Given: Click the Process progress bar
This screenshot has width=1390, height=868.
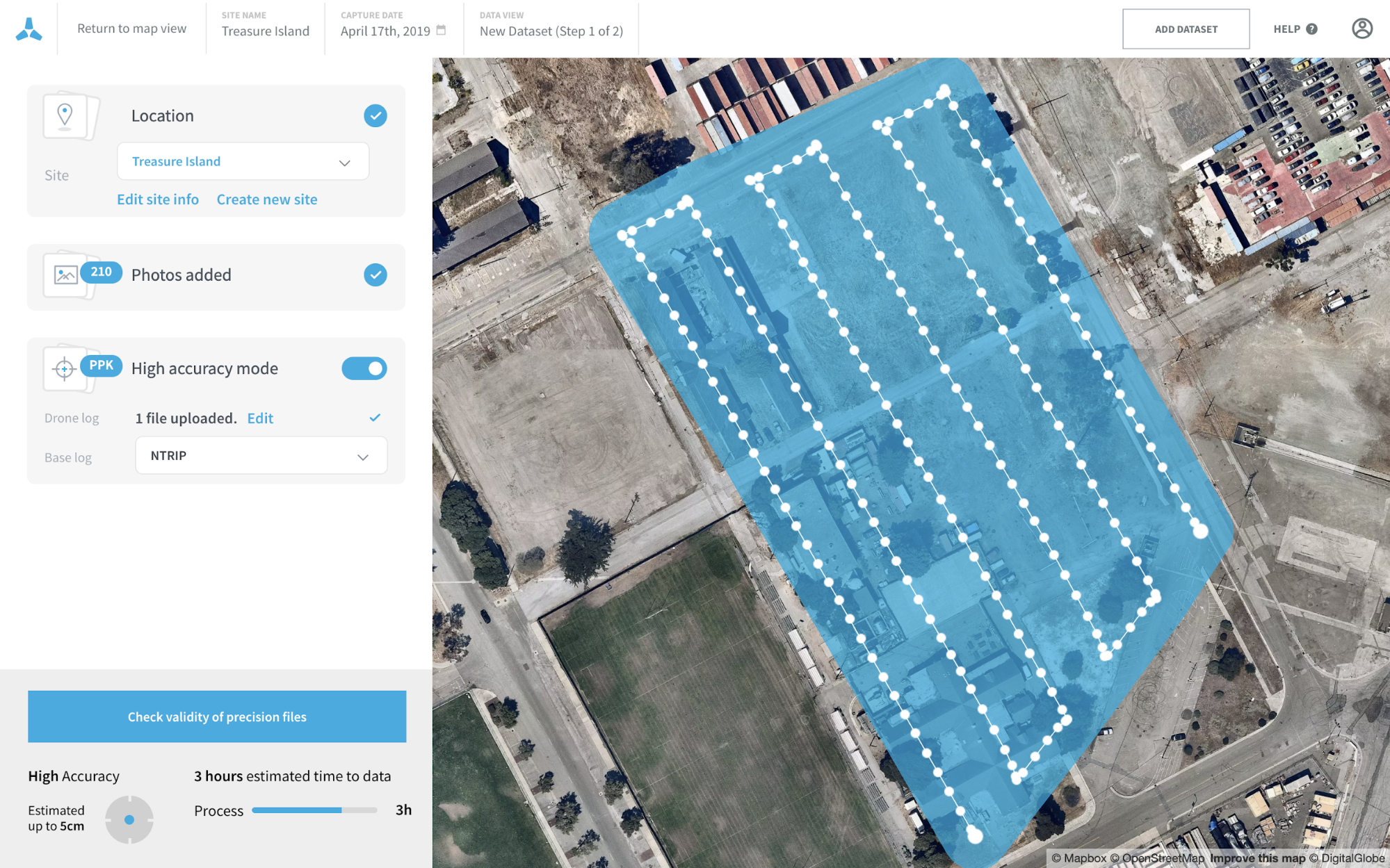Looking at the screenshot, I should click(314, 810).
